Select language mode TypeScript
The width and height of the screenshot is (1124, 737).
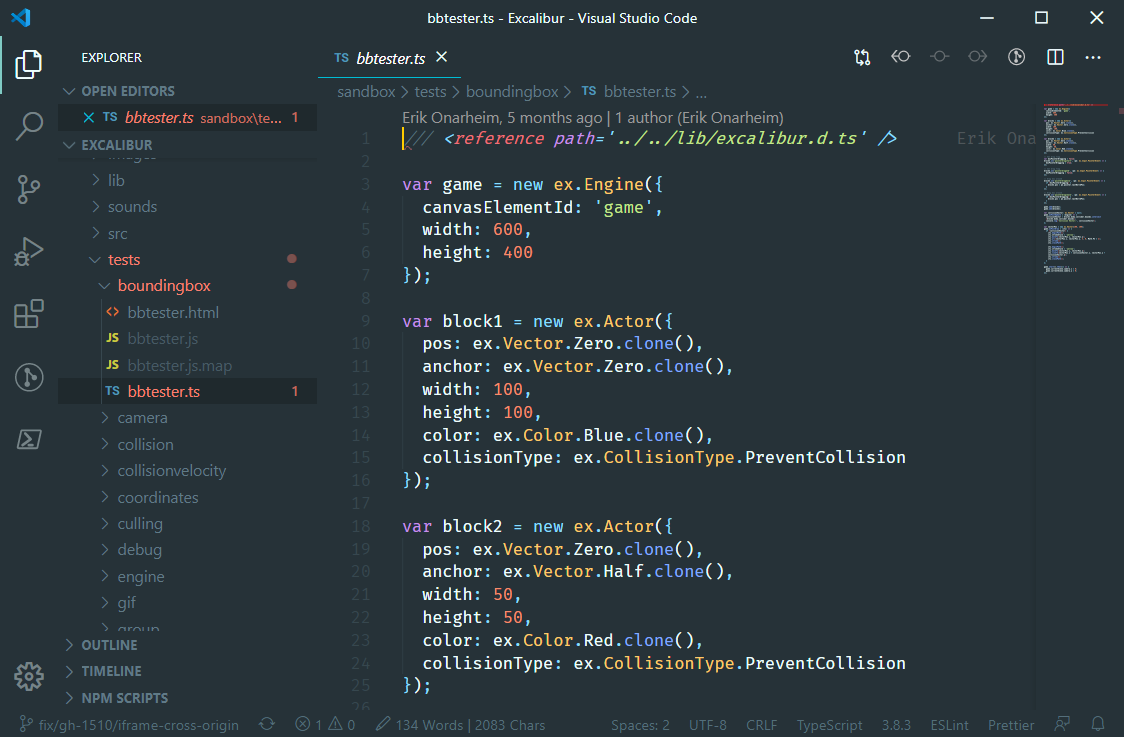click(829, 725)
